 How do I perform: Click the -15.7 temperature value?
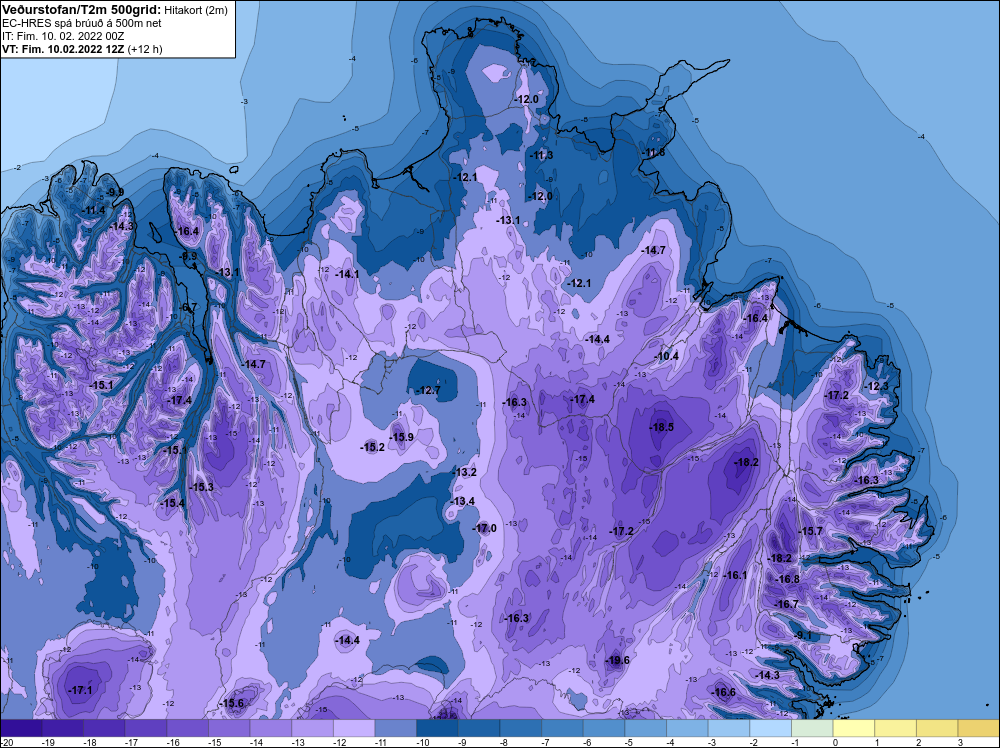tap(811, 531)
